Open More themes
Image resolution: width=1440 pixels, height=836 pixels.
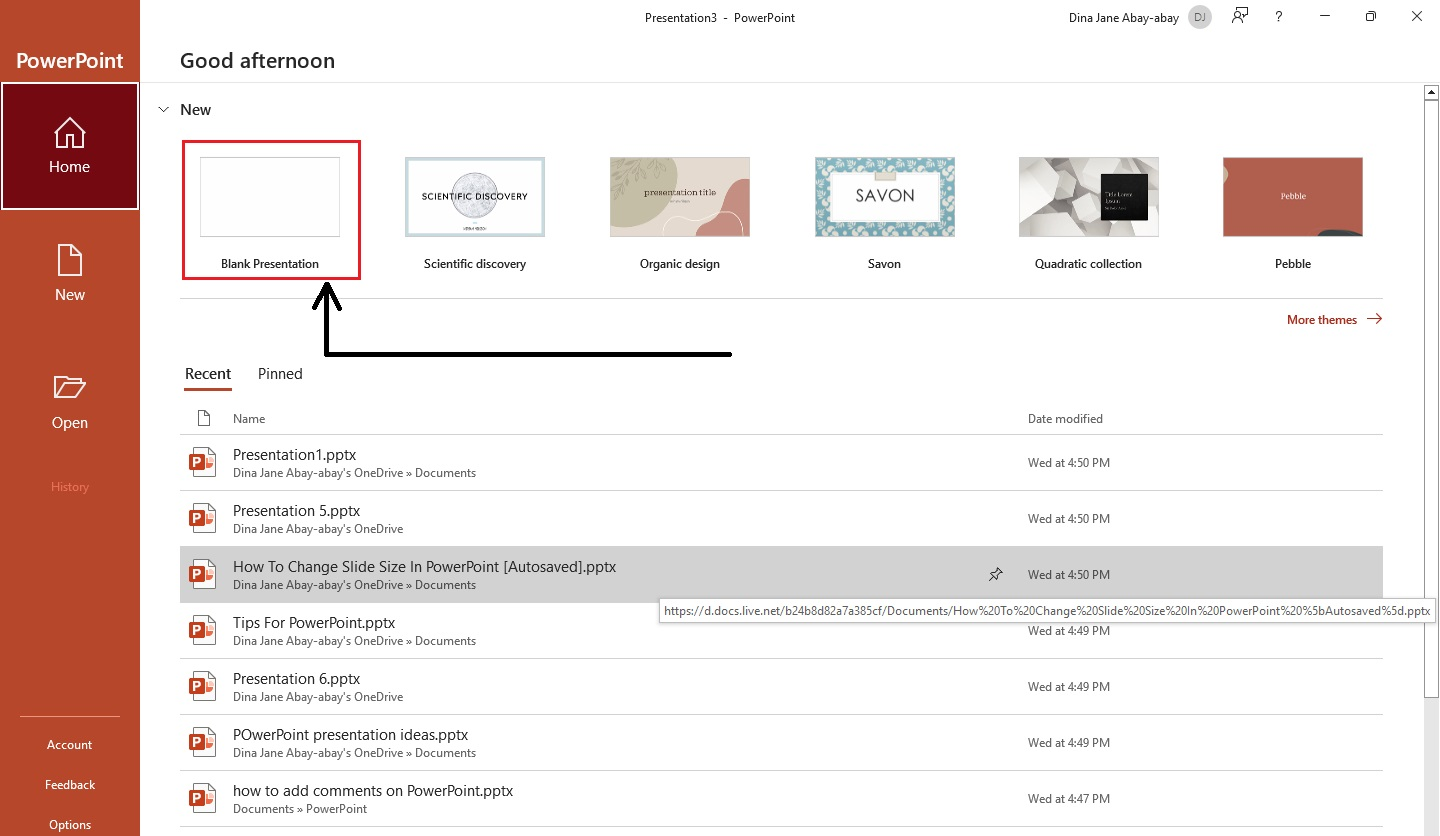1321,319
